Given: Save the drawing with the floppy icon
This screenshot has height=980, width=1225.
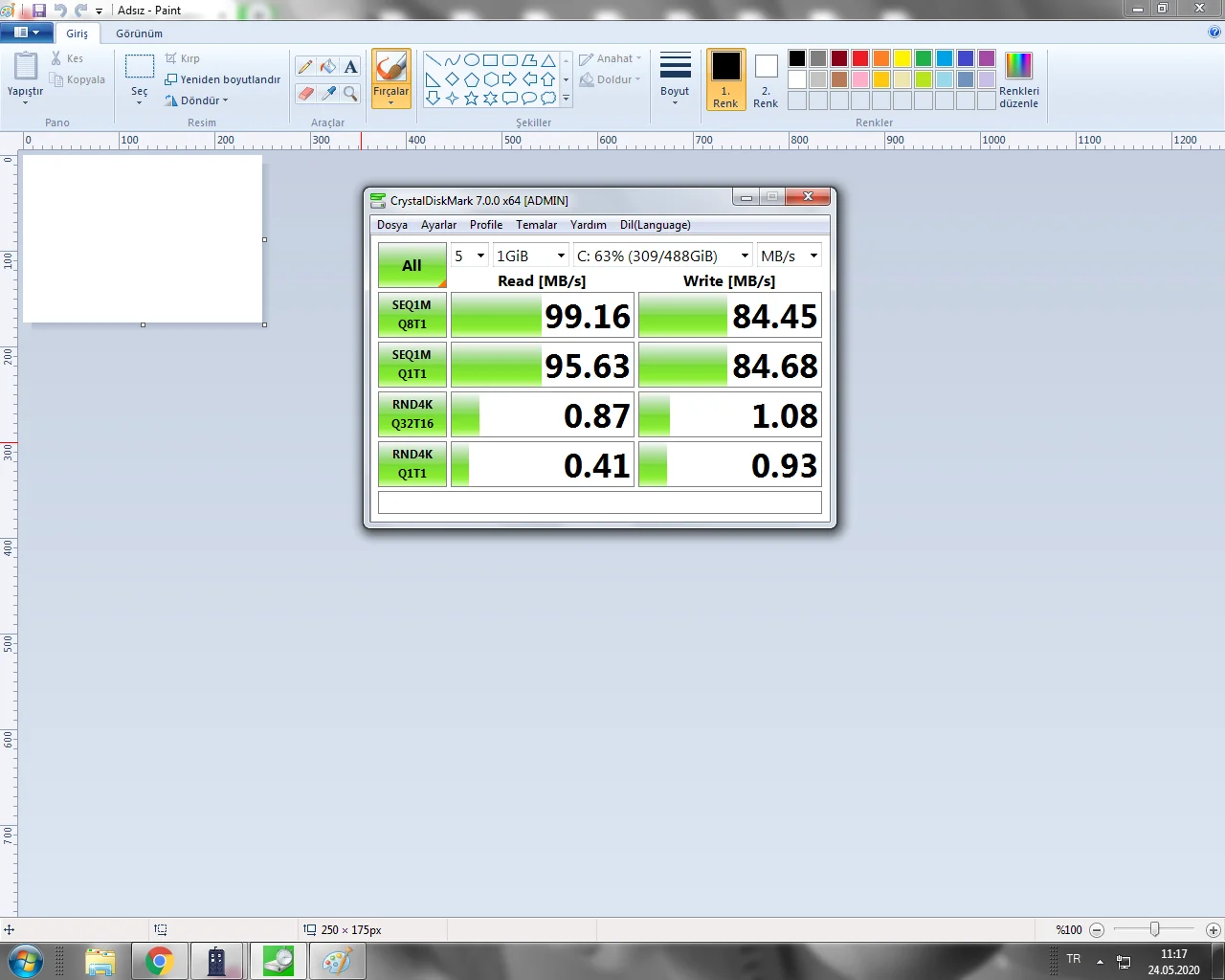Looking at the screenshot, I should [39, 10].
